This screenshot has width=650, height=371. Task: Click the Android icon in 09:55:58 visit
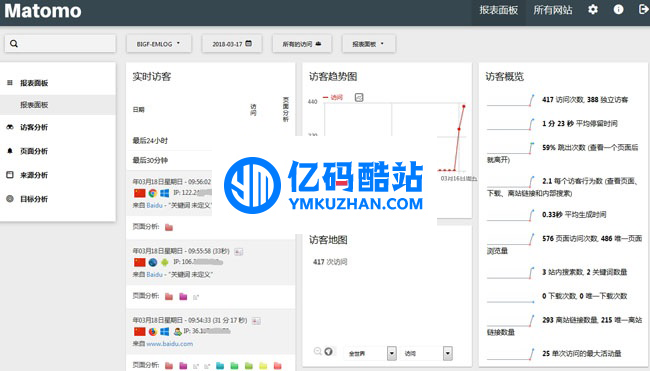(165, 262)
